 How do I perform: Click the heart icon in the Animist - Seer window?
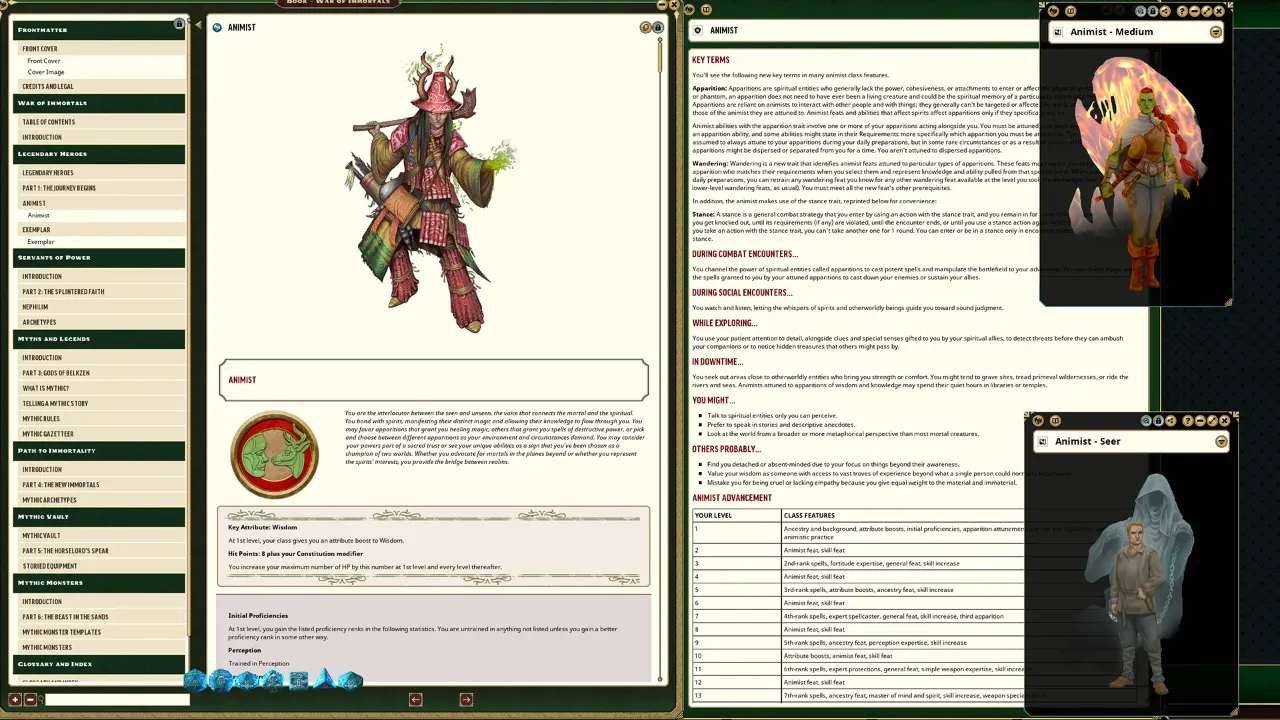click(1039, 421)
